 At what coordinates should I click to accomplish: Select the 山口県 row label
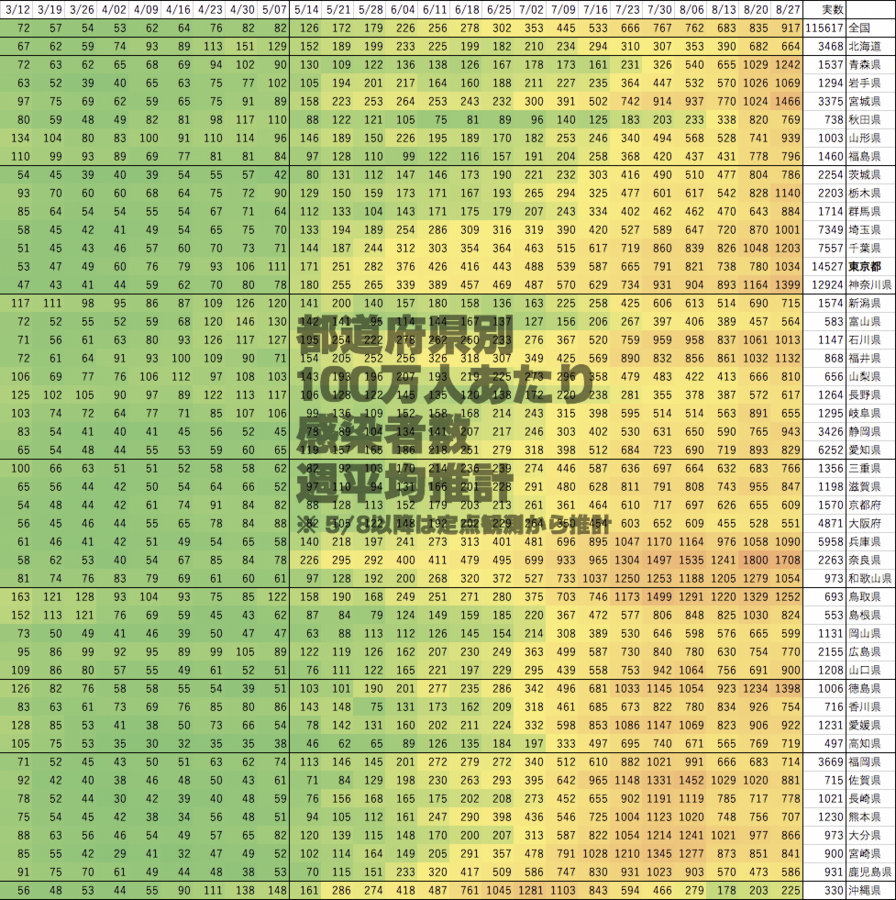(x=864, y=670)
